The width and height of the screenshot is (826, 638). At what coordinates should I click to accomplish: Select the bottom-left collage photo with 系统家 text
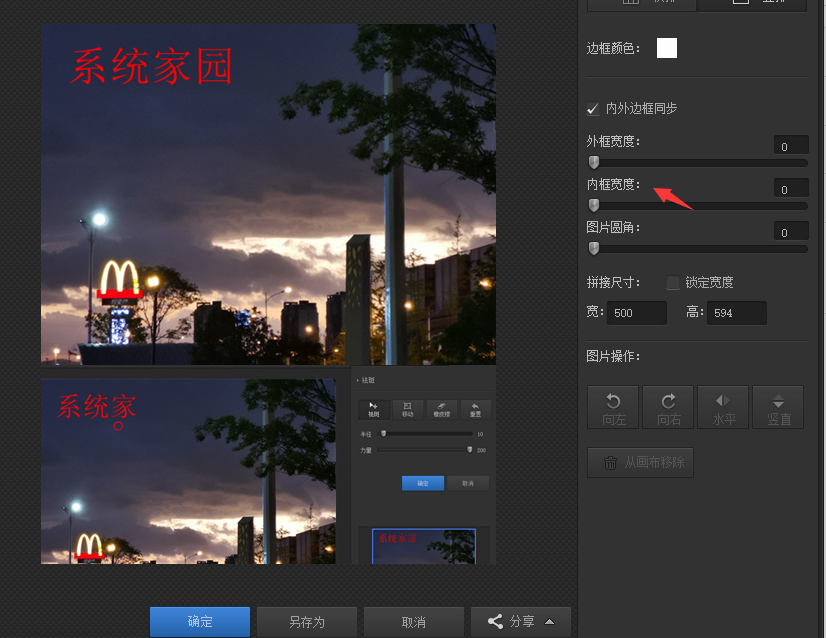pyautogui.click(x=188, y=472)
